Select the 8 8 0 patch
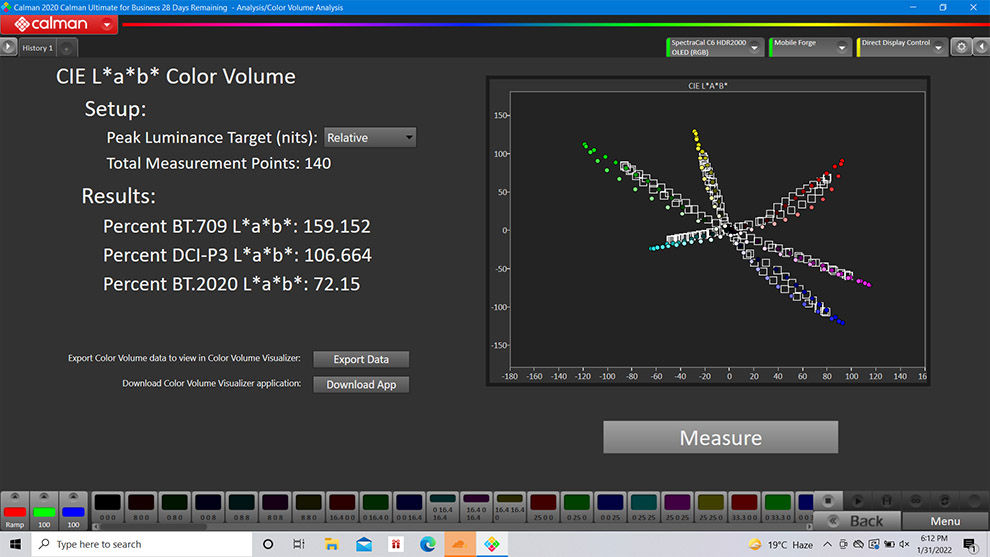Screen dimensions: 990x557 pyautogui.click(x=308, y=507)
